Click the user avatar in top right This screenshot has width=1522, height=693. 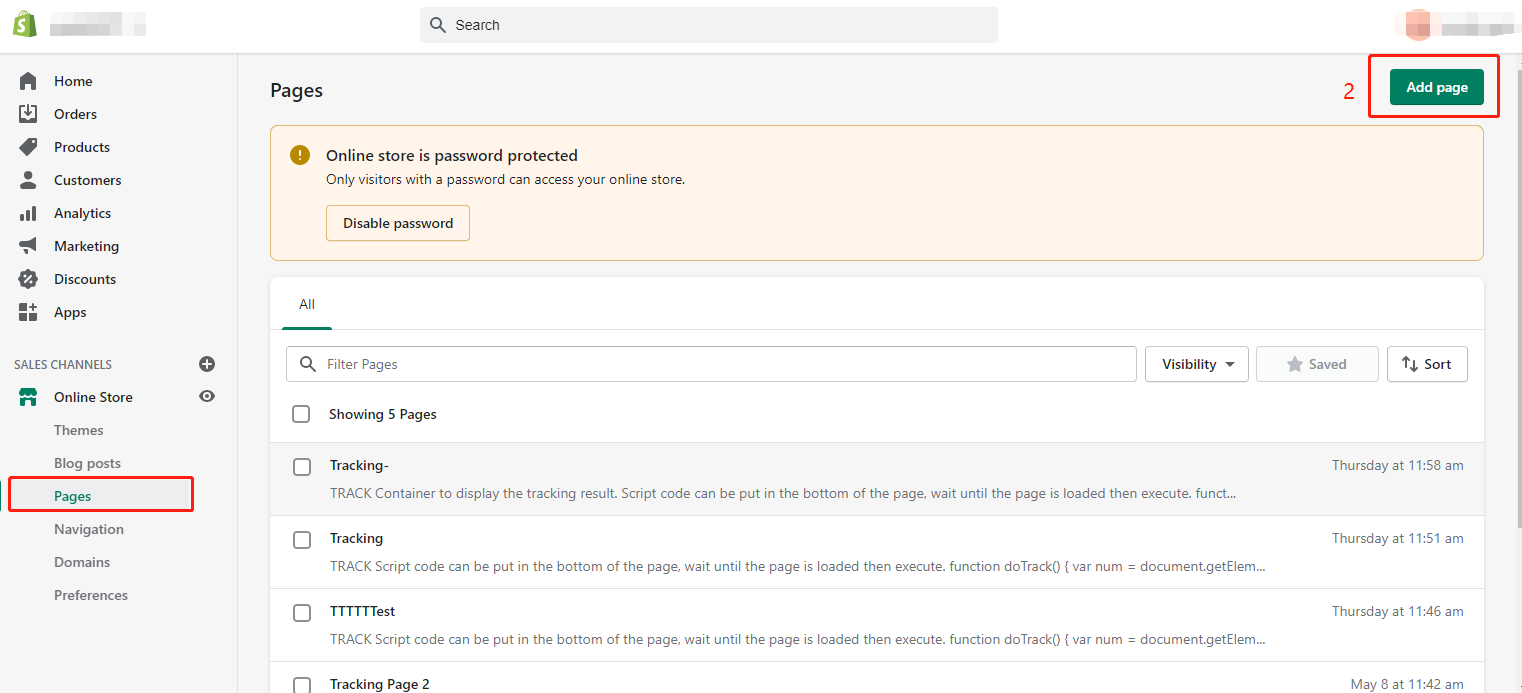1418,24
